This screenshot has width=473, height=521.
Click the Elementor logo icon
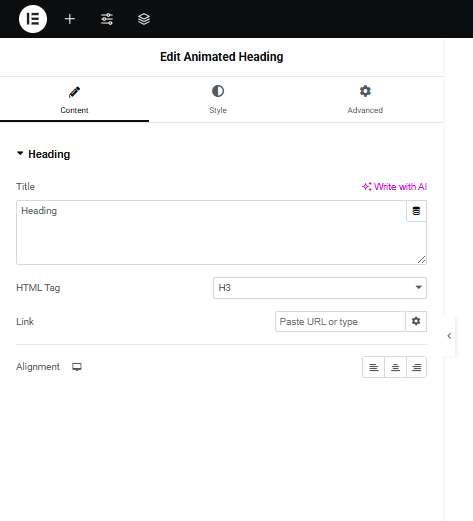(33, 19)
